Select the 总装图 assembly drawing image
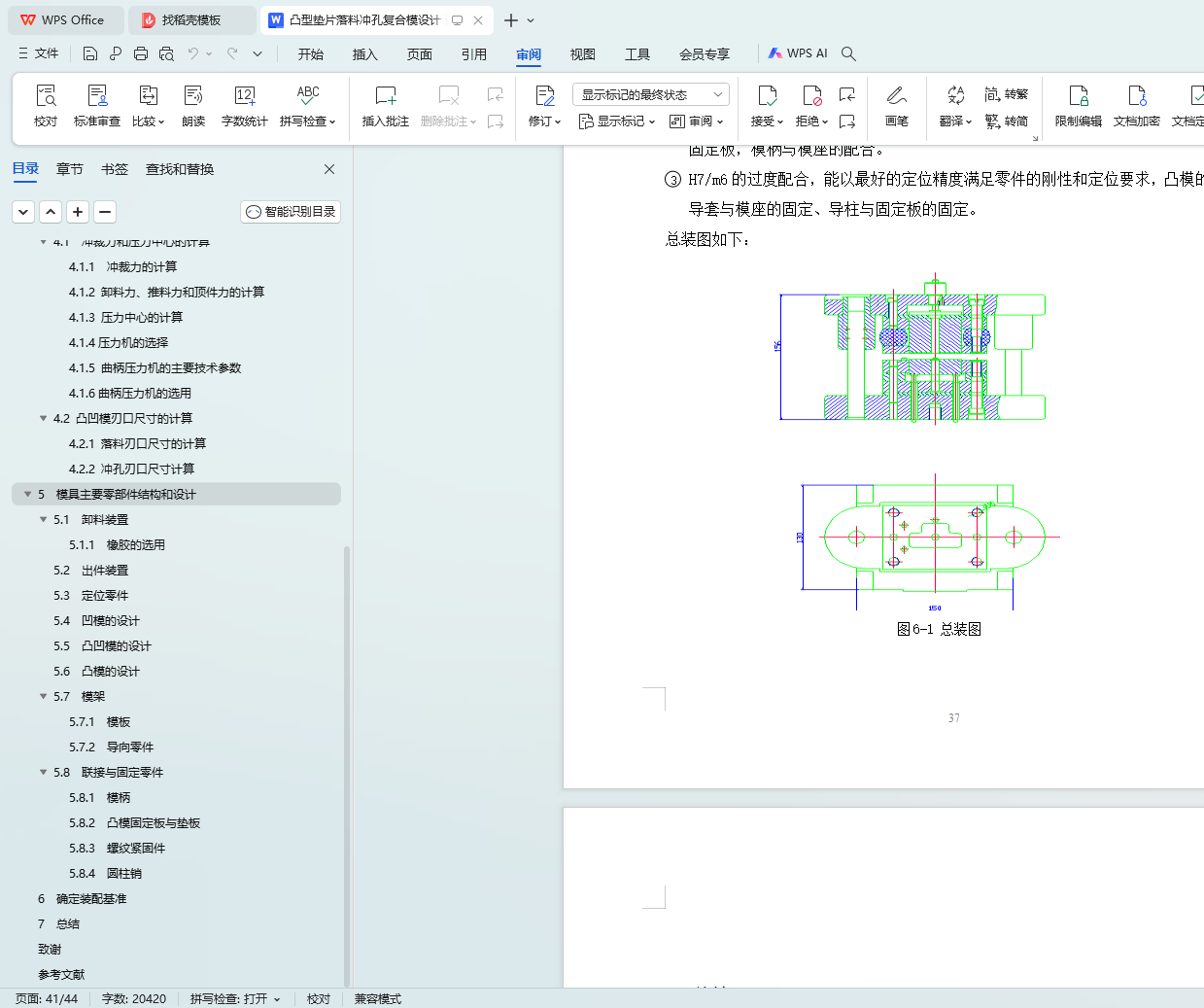The image size is (1204, 1008). [x=919, y=441]
